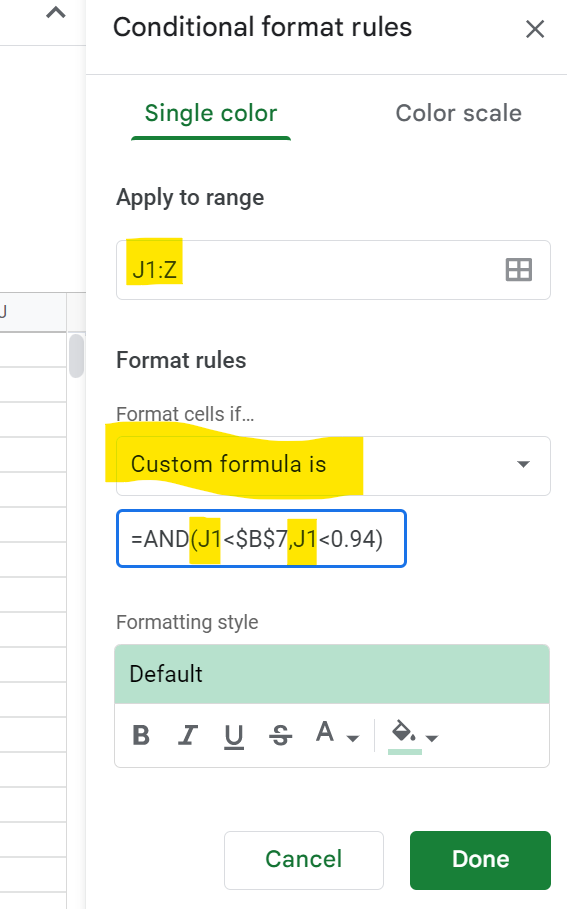Click the Cancel button
567x909 pixels.
(x=304, y=860)
